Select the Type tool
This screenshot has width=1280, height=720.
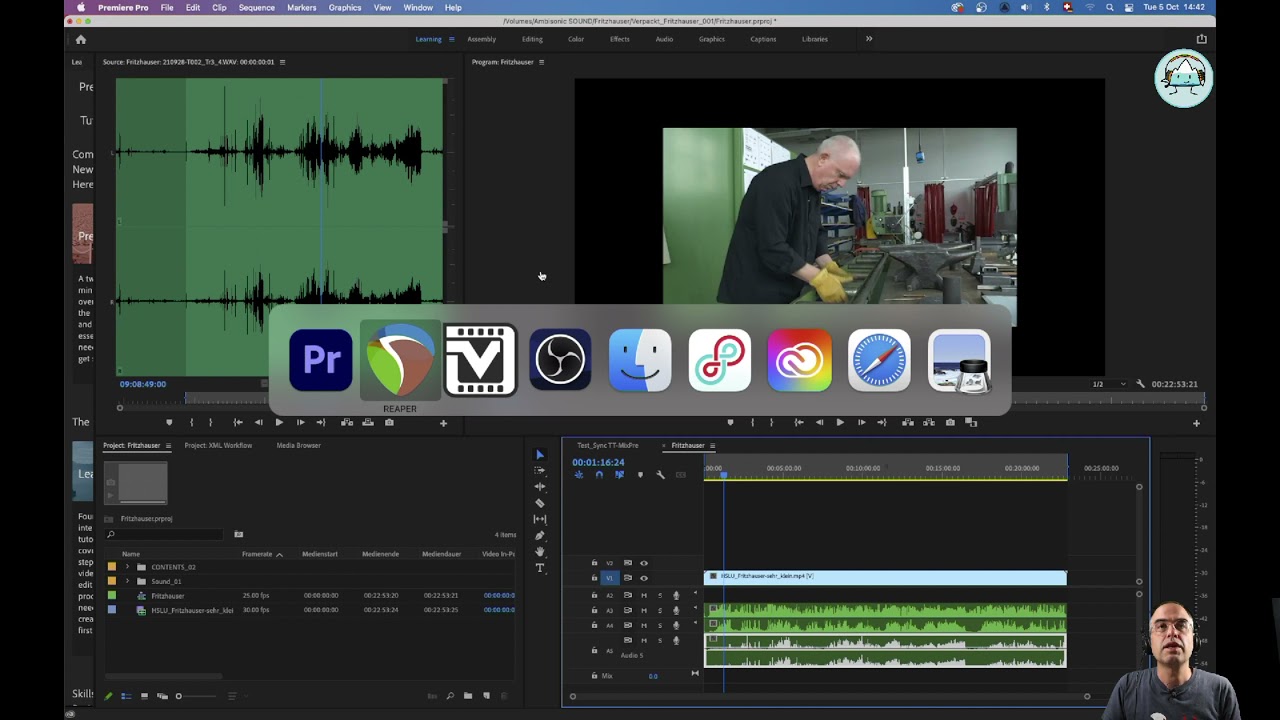click(x=540, y=568)
